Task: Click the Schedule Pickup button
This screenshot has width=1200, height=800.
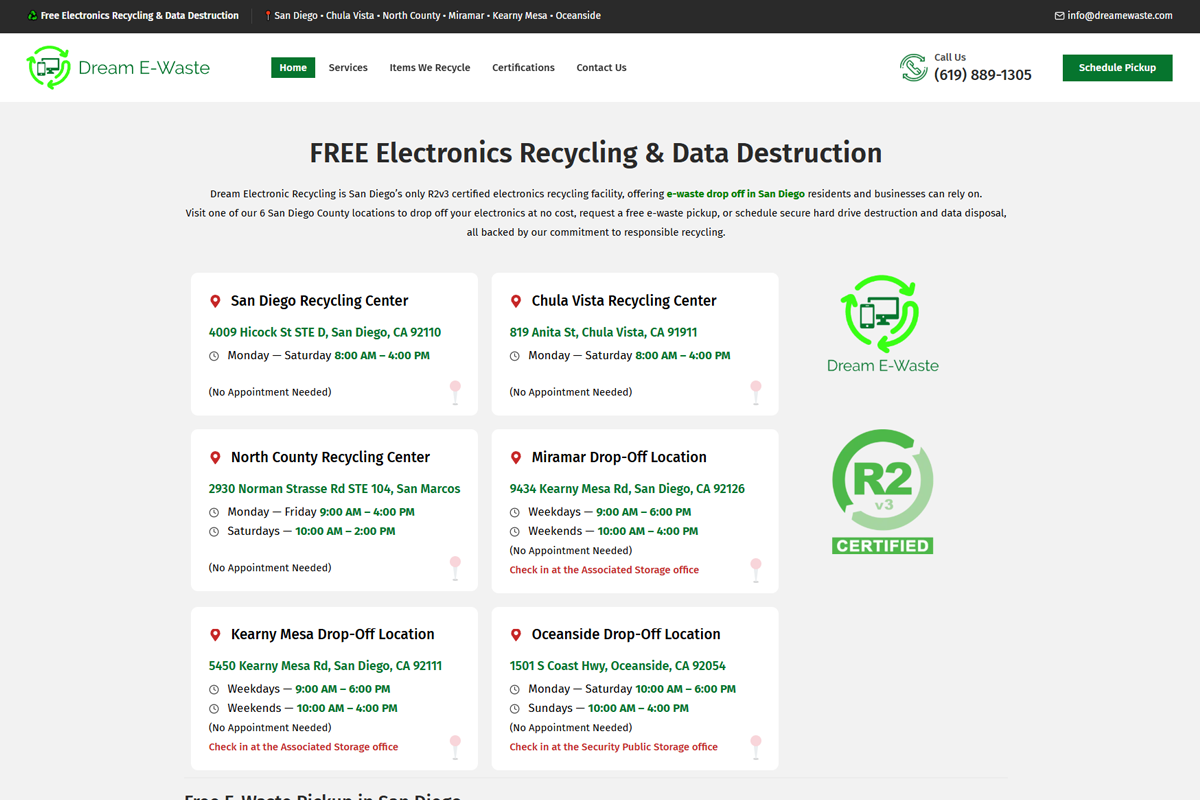Action: click(x=1117, y=68)
